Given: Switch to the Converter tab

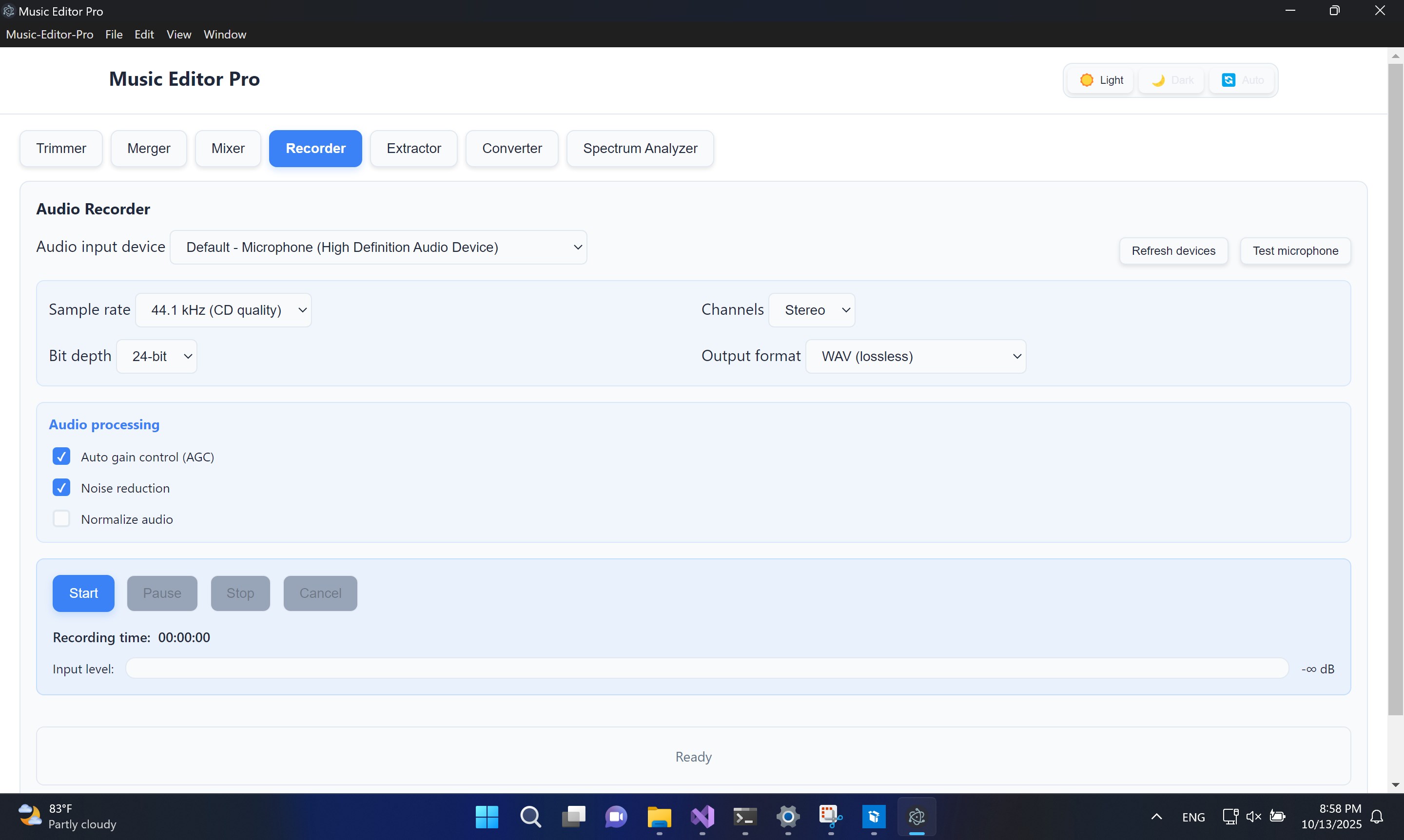Looking at the screenshot, I should point(512,148).
